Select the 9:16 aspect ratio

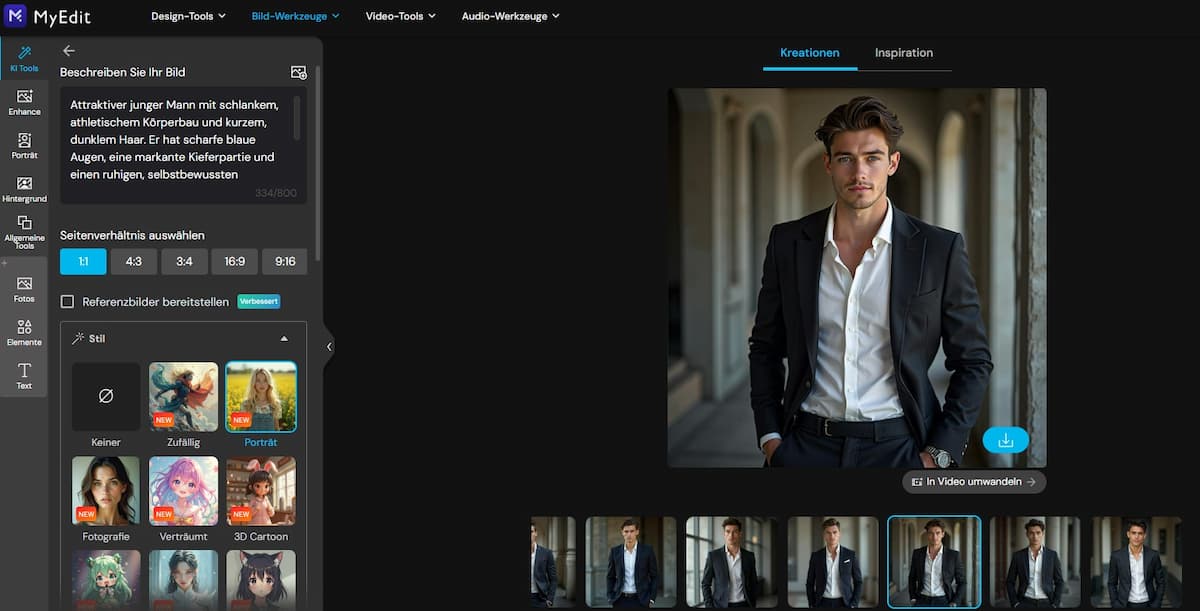coord(285,261)
